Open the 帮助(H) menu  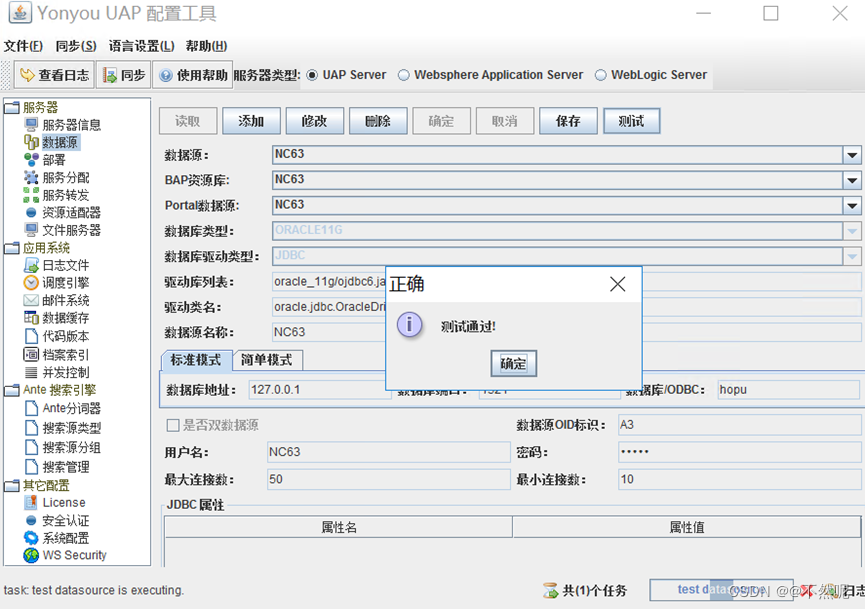pos(206,46)
